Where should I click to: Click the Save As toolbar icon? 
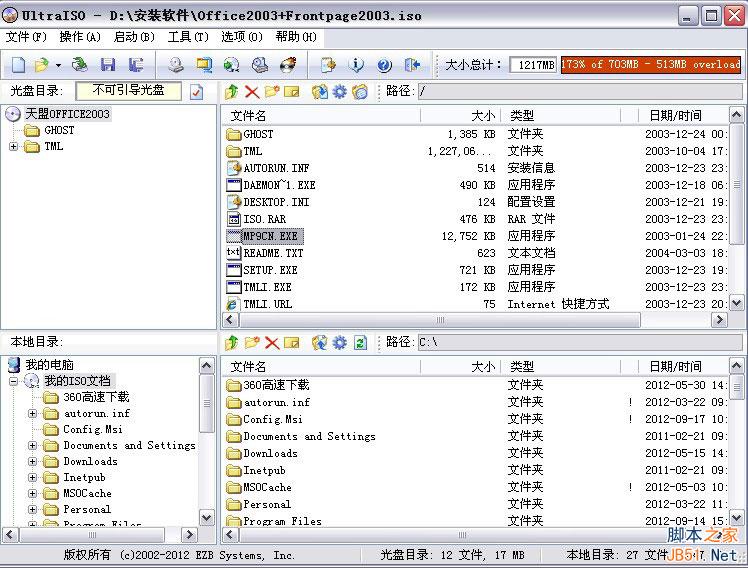[136, 64]
